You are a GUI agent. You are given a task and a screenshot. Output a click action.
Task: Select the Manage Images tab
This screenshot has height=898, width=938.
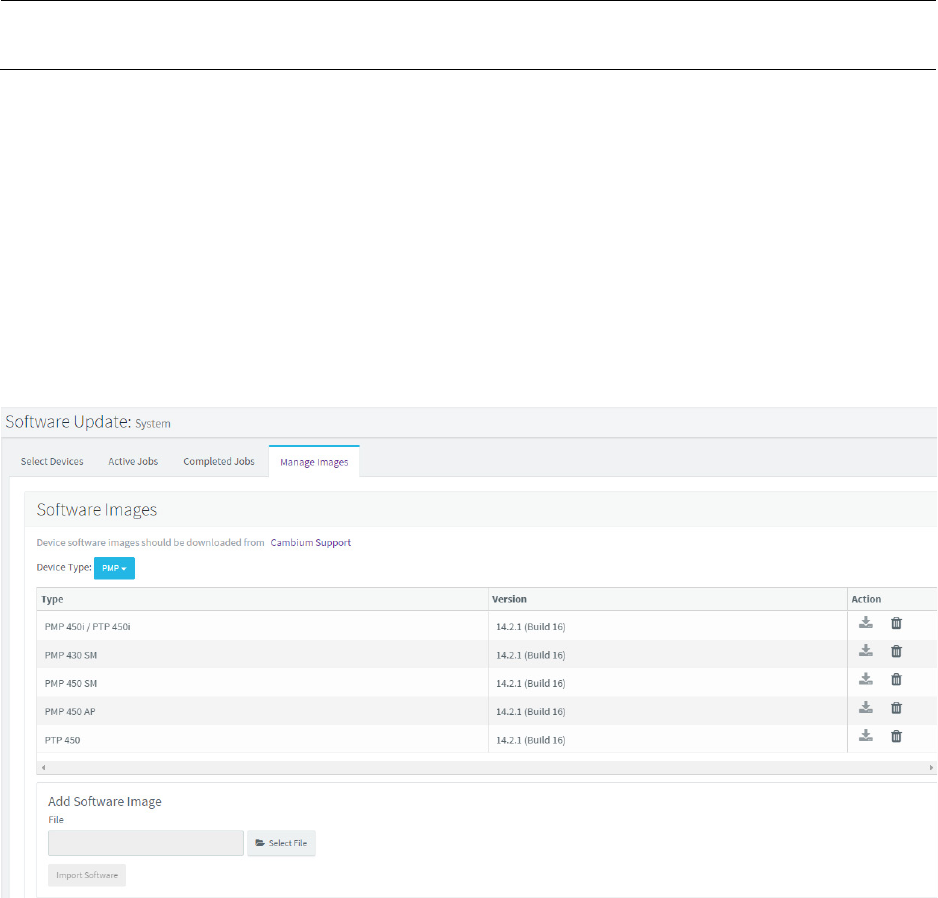pyautogui.click(x=314, y=462)
